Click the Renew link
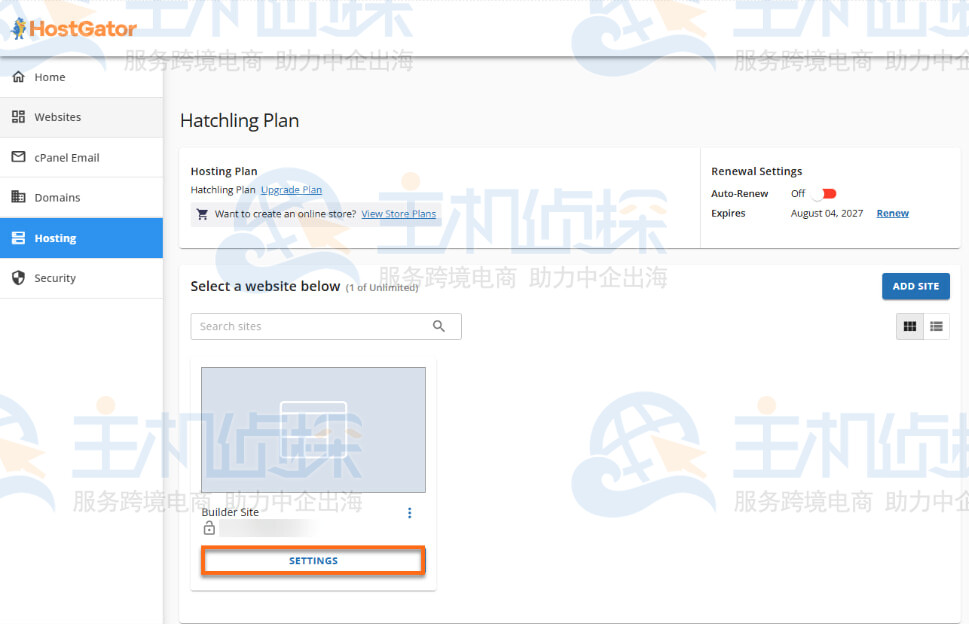 click(892, 213)
